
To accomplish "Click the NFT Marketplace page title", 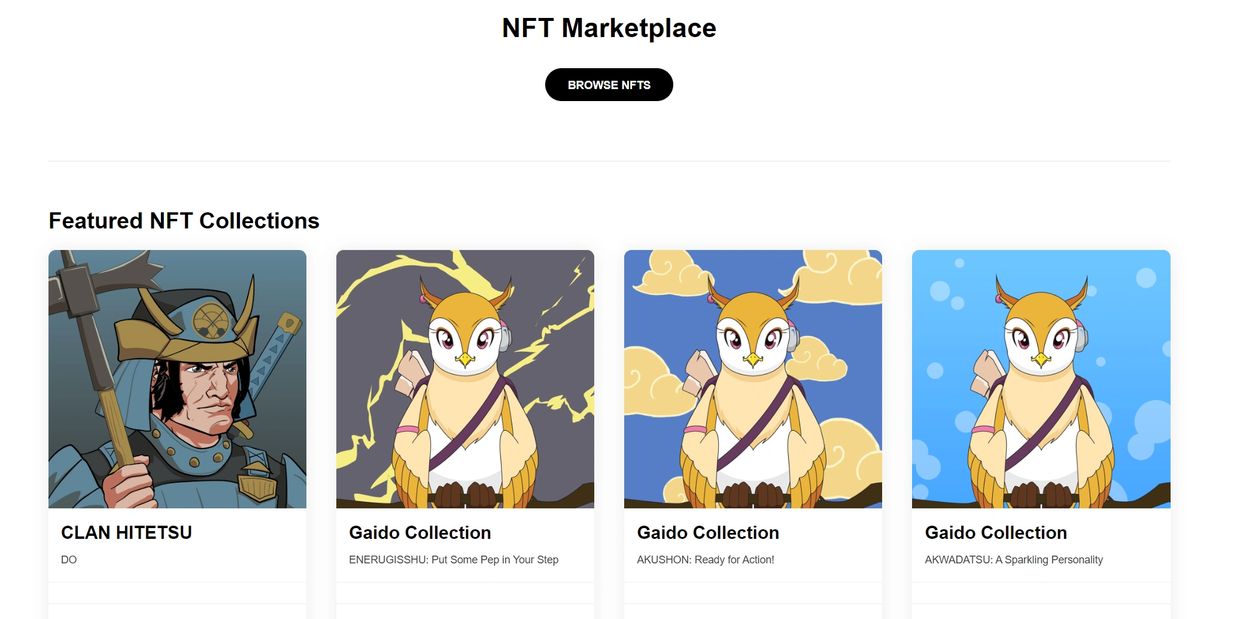I will [609, 28].
